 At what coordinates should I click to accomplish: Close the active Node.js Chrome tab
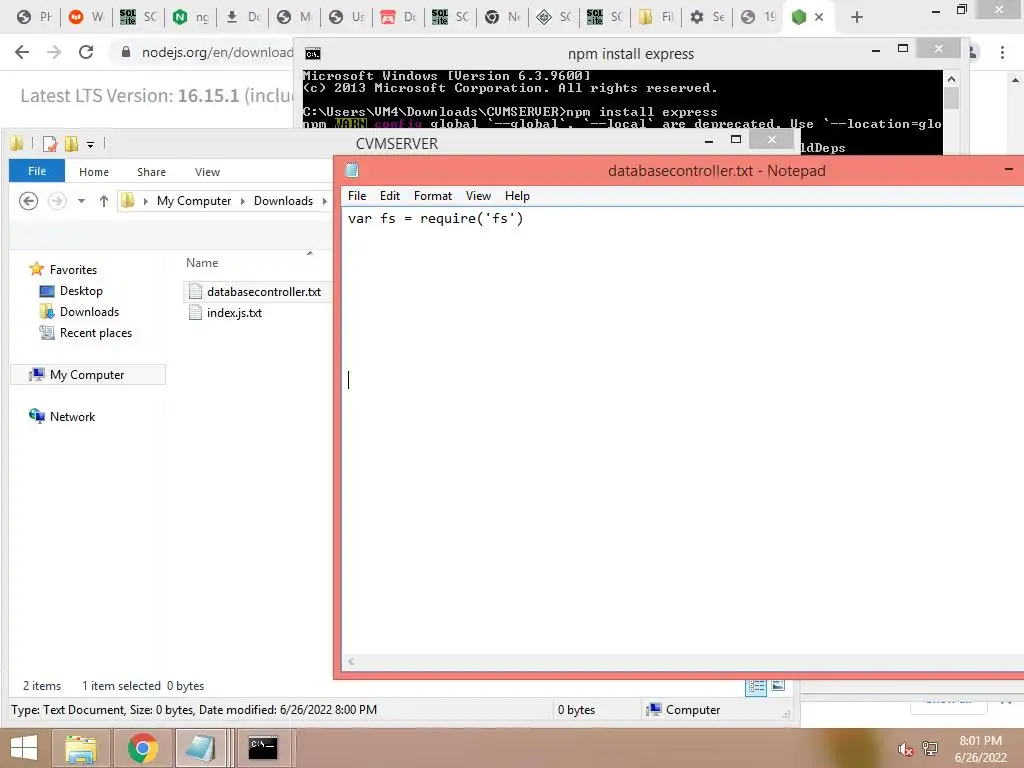[819, 17]
